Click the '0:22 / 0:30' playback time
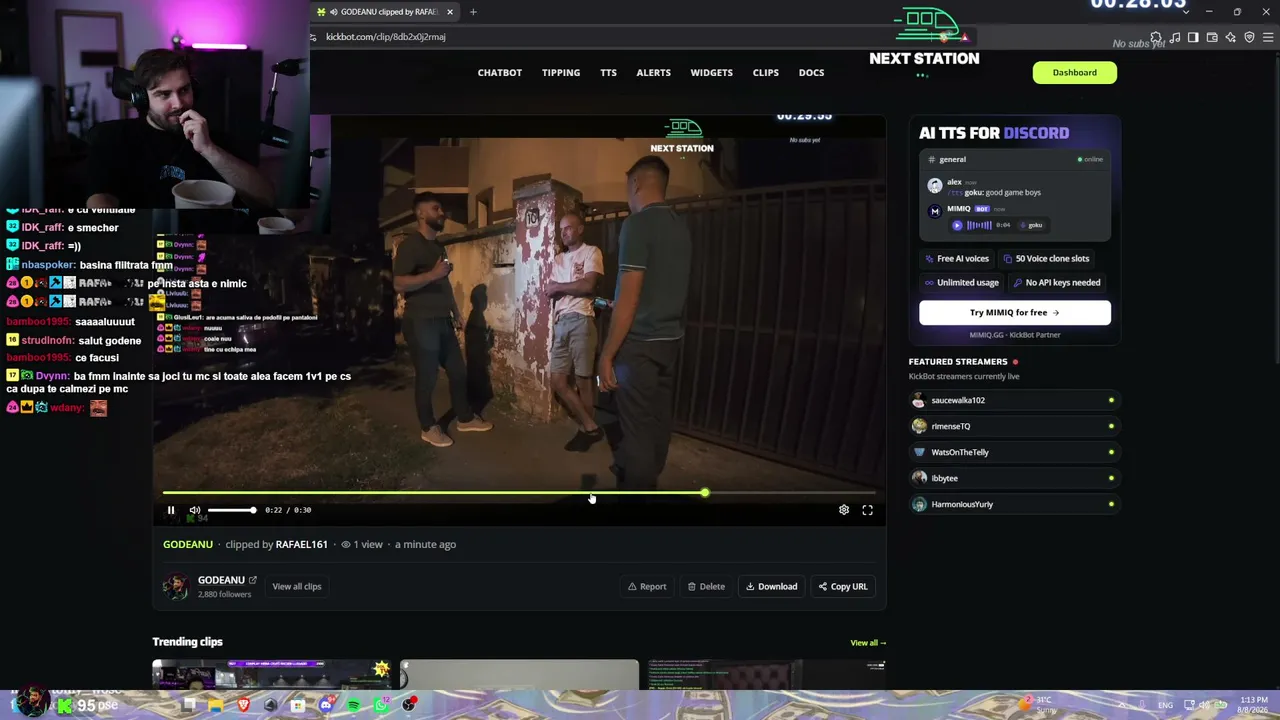The height and width of the screenshot is (720, 1280). (288, 510)
